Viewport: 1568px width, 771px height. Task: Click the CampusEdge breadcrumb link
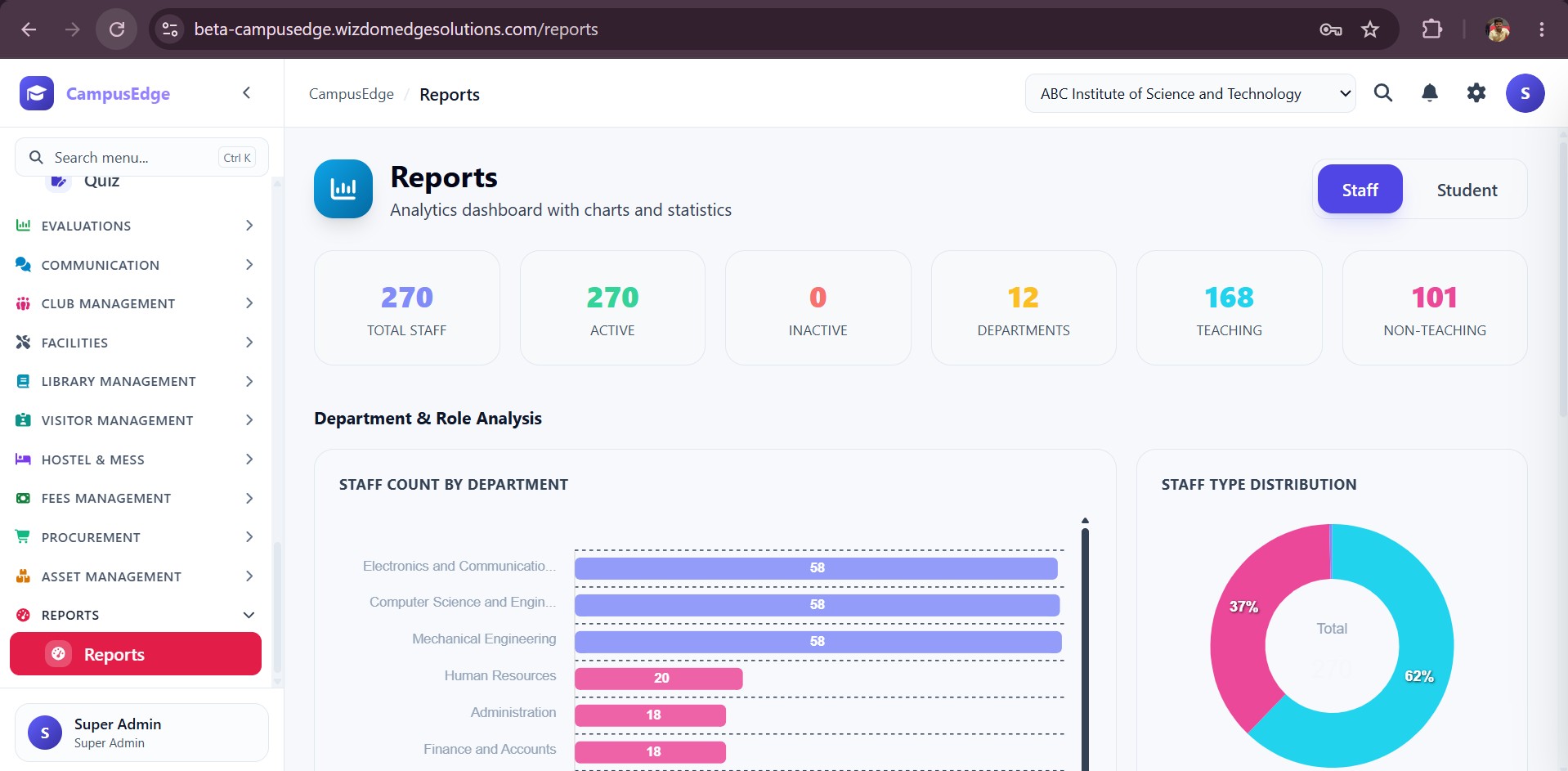coord(352,94)
